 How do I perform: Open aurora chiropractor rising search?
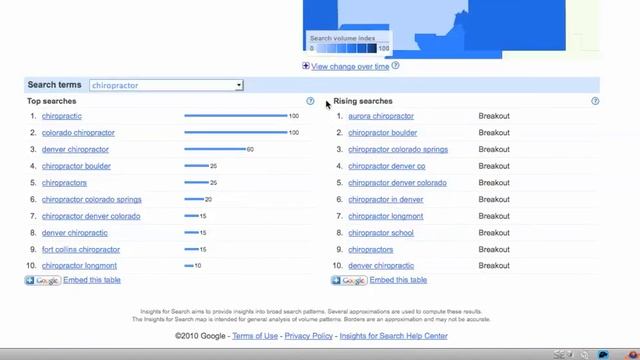tap(381, 116)
